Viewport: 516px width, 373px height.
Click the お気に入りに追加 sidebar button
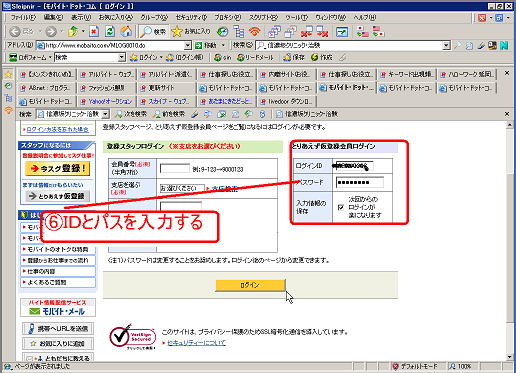pyautogui.click(x=58, y=343)
